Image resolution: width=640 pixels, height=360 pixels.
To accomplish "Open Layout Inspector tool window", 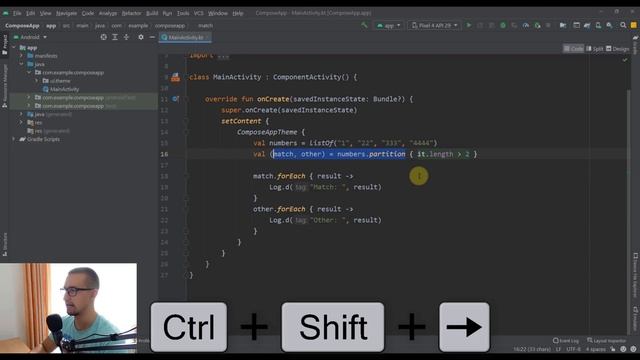I will 606,340.
